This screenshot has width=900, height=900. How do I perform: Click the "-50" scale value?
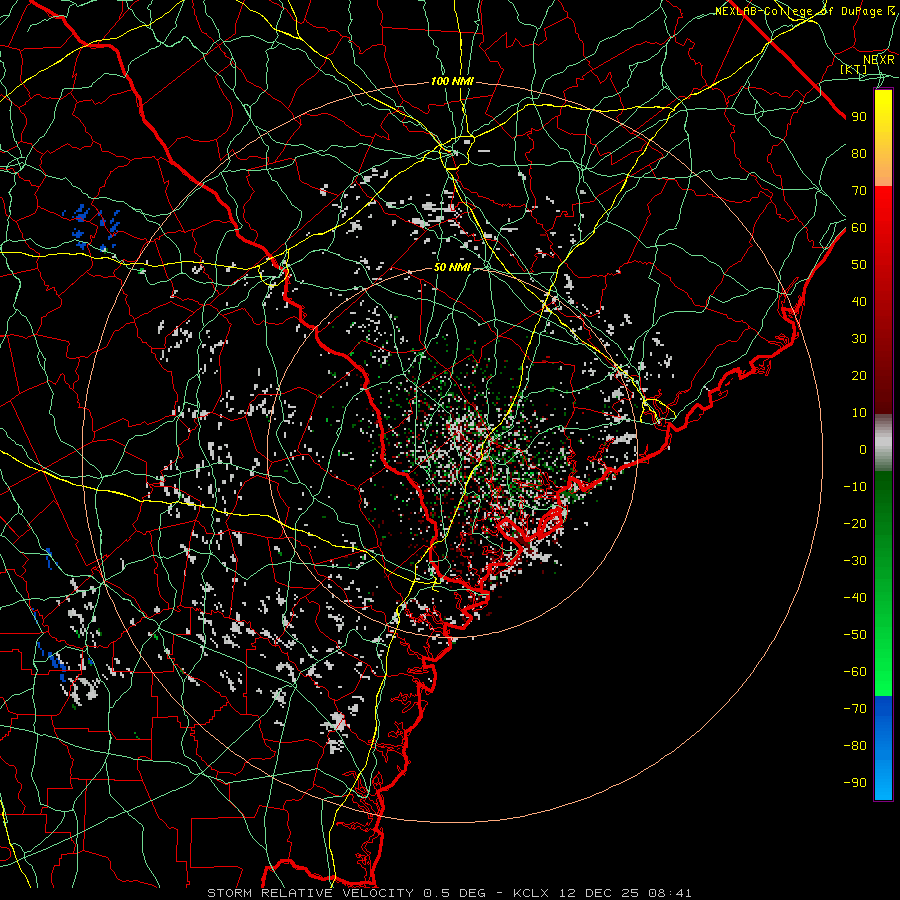point(855,635)
